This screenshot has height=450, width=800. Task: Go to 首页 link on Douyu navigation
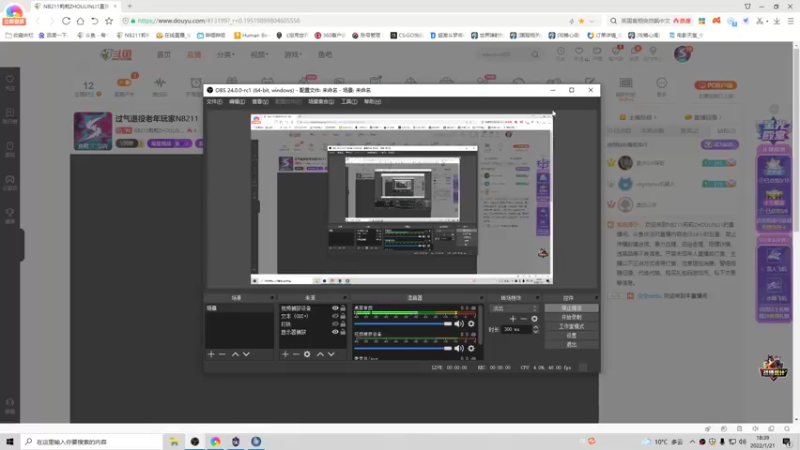coord(164,55)
